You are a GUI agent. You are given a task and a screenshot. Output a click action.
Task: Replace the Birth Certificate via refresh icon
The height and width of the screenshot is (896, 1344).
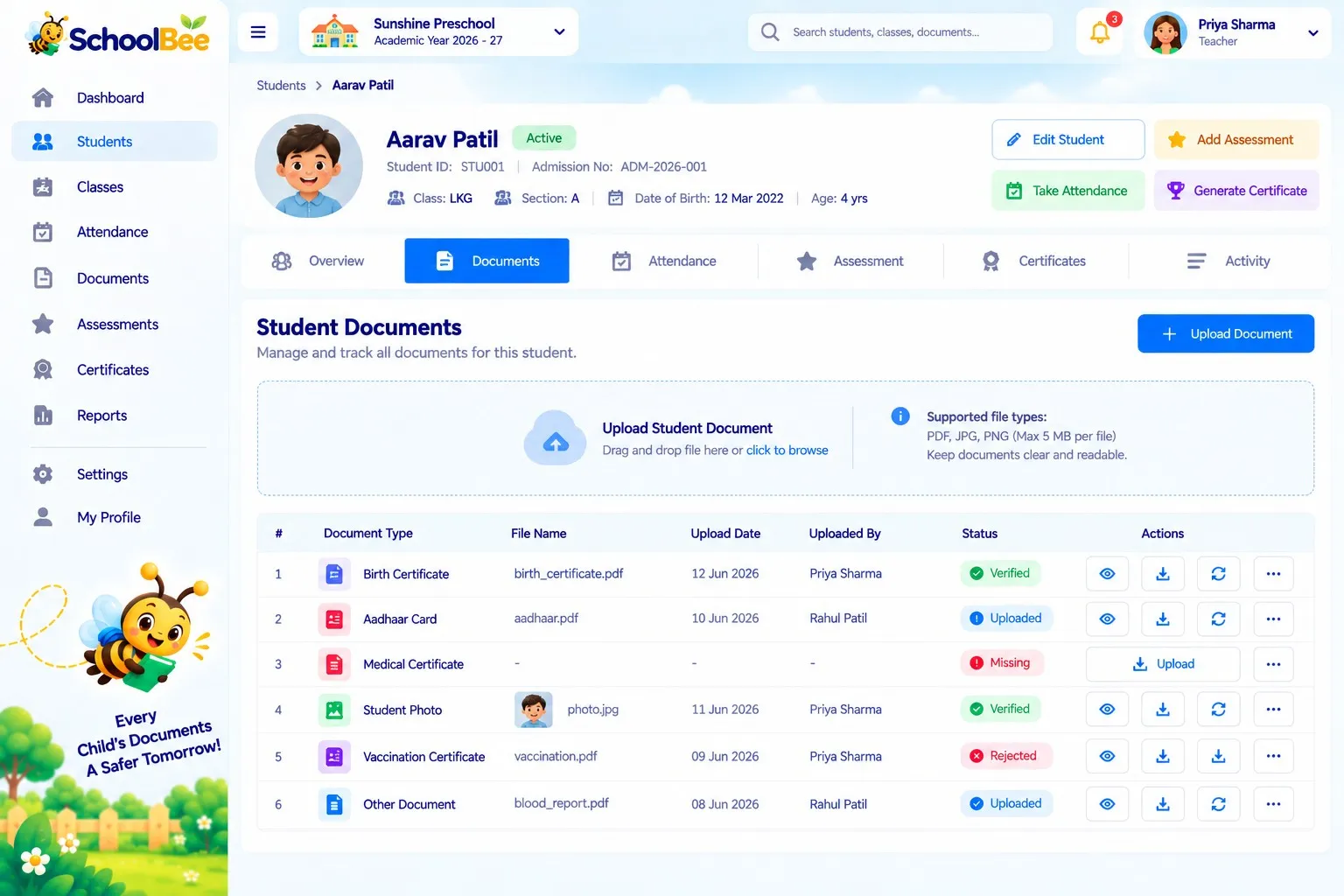[x=1218, y=574]
